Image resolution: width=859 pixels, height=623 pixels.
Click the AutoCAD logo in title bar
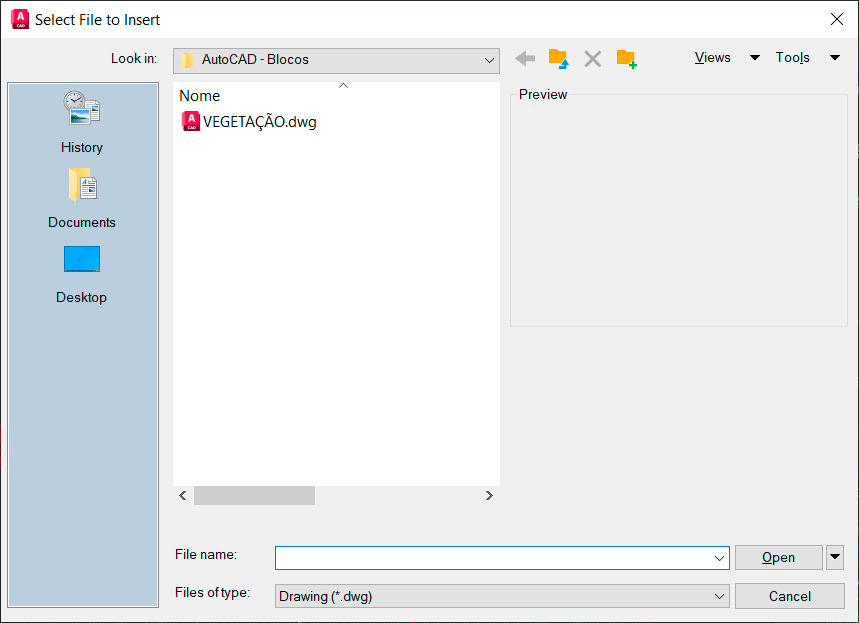click(x=19, y=19)
